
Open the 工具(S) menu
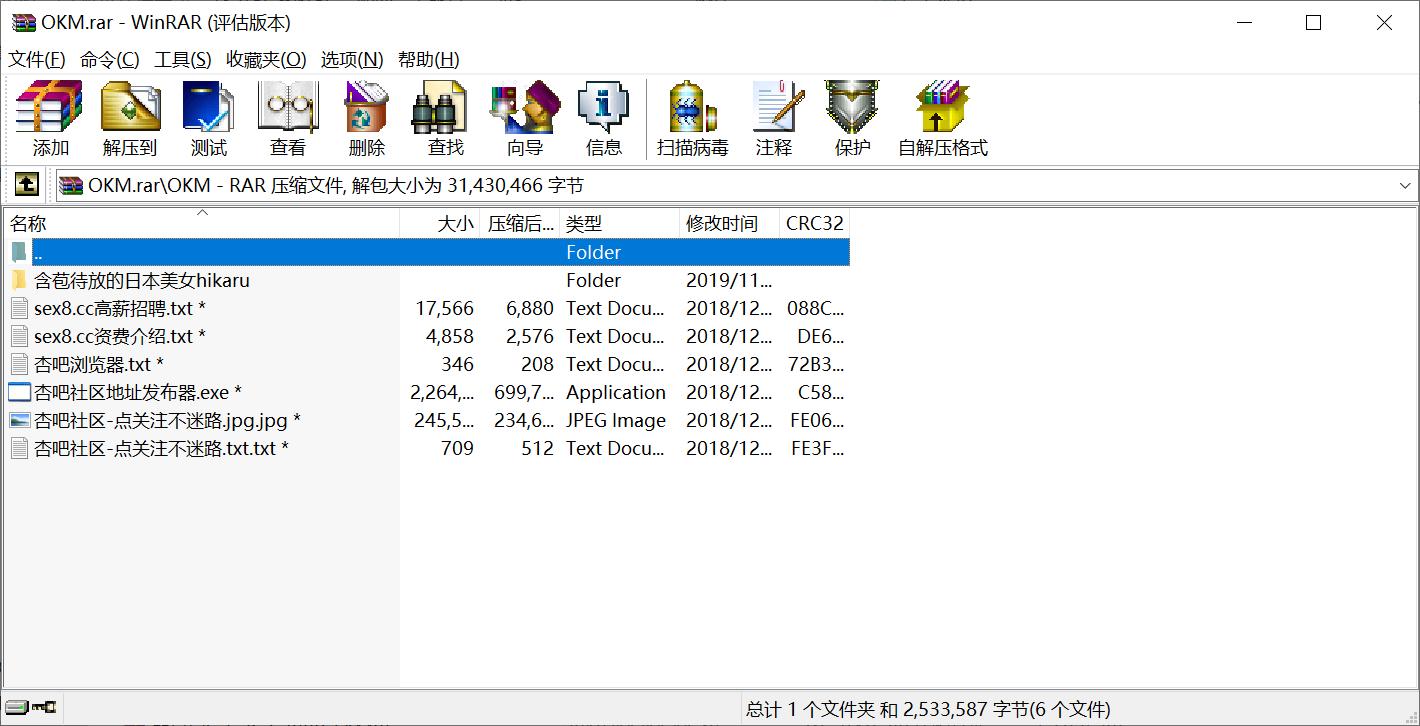[183, 59]
